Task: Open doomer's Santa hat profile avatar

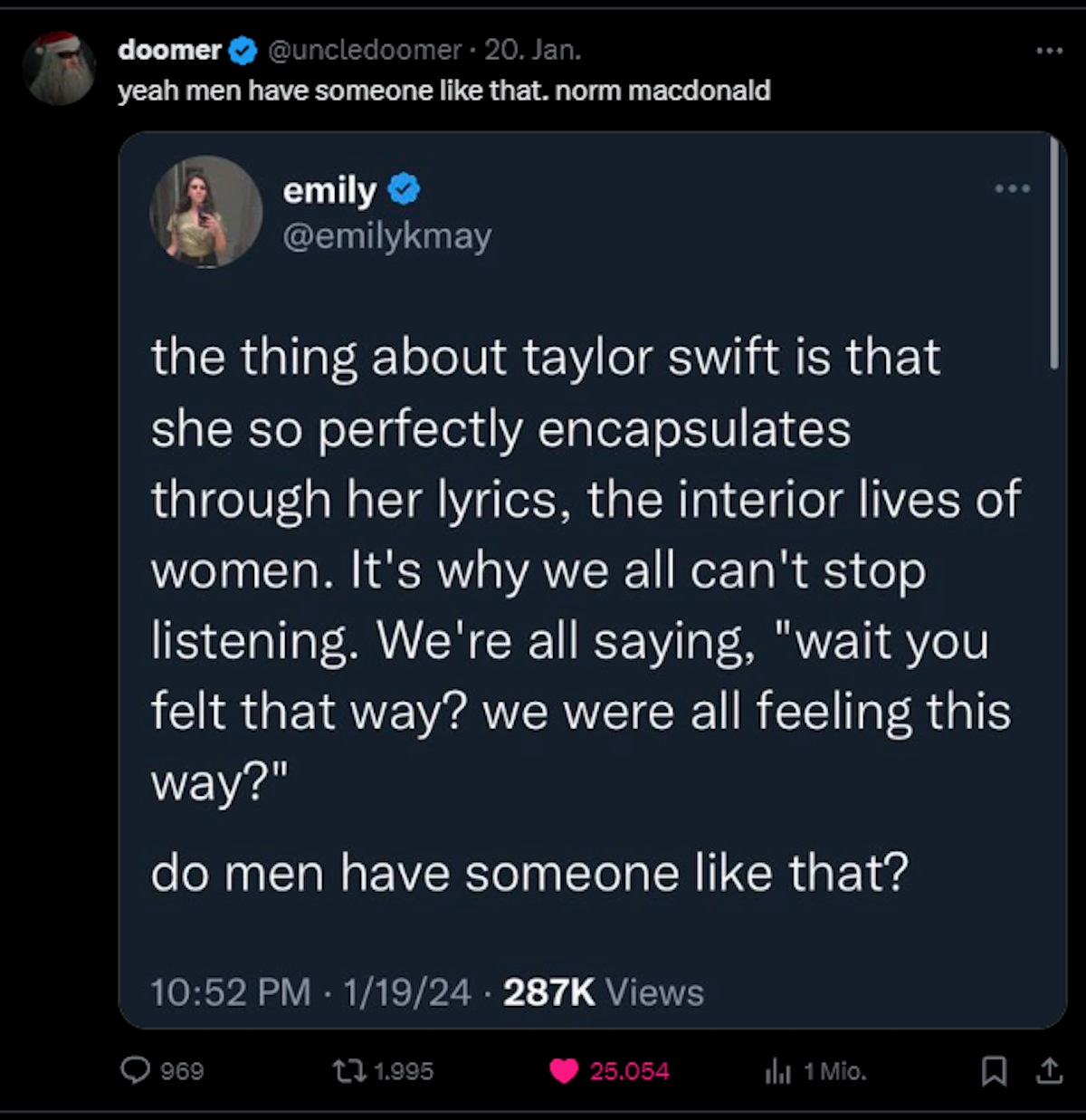Action: tap(60, 69)
